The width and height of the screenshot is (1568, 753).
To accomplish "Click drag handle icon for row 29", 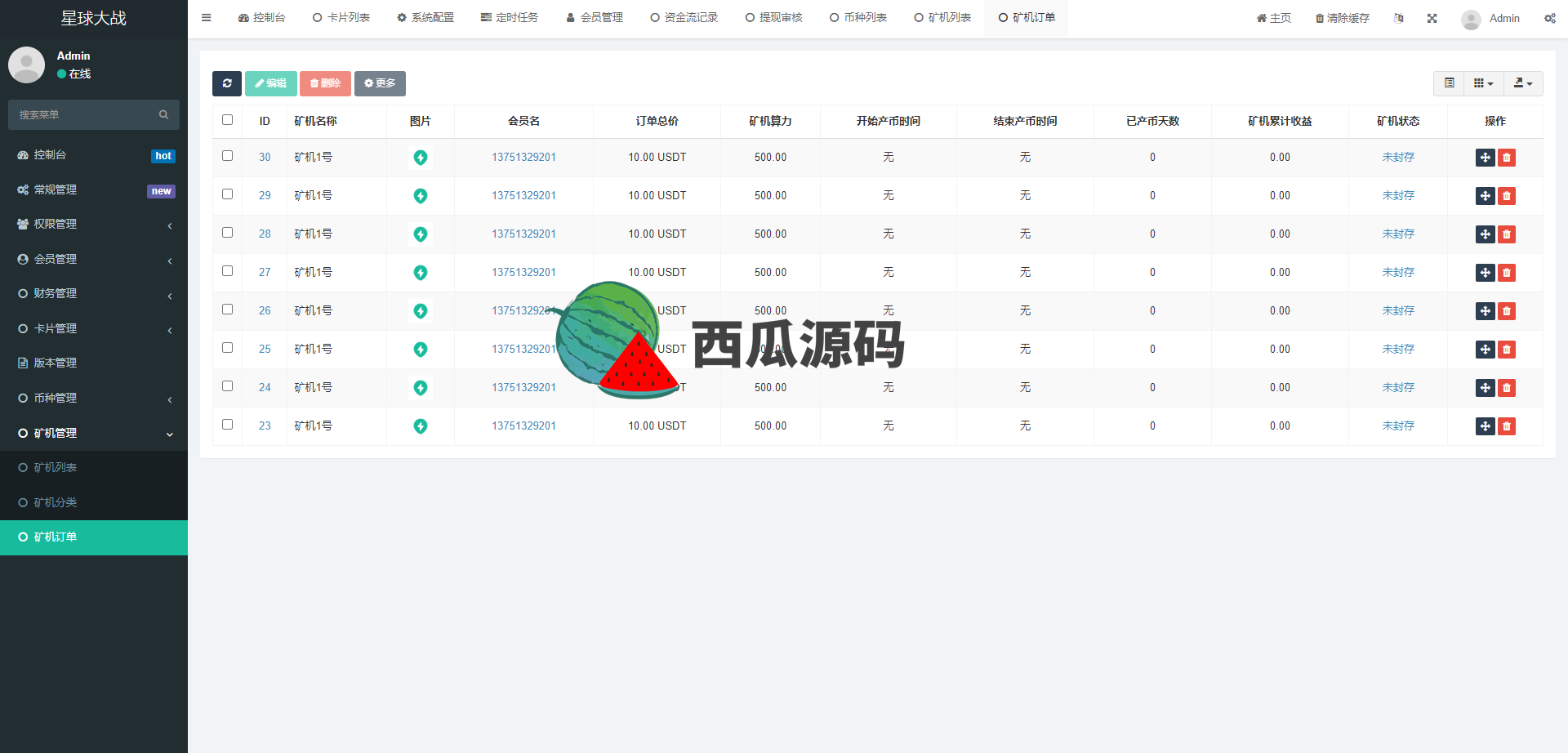I will tap(1486, 196).
